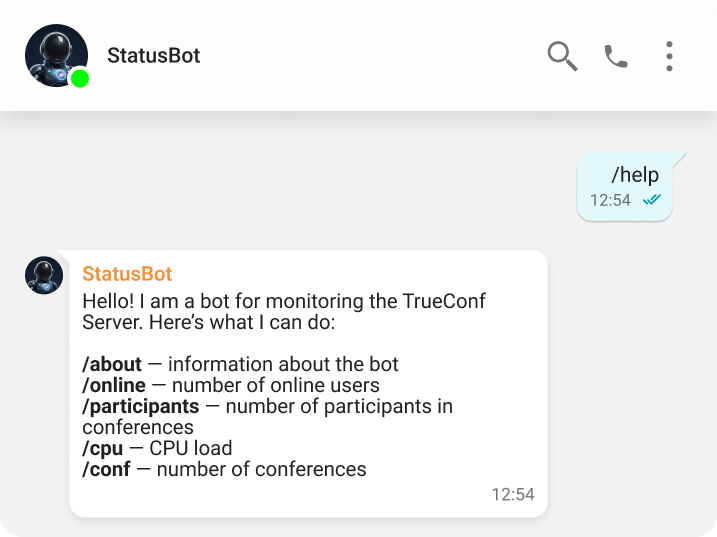Image resolution: width=717 pixels, height=537 pixels.
Task: Select the /cpu command
Action: pos(102,448)
